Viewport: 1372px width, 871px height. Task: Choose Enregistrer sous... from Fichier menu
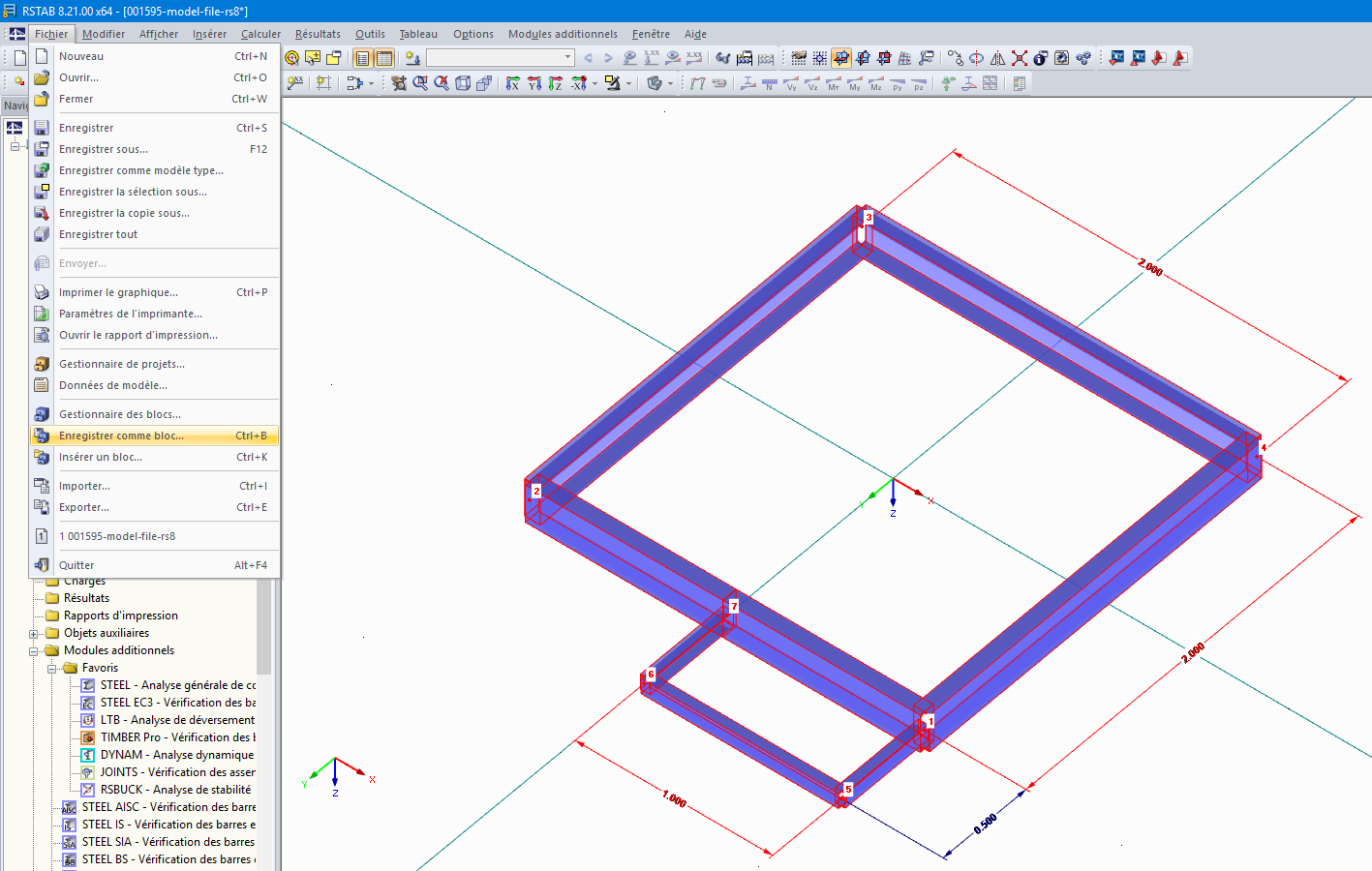point(155,149)
